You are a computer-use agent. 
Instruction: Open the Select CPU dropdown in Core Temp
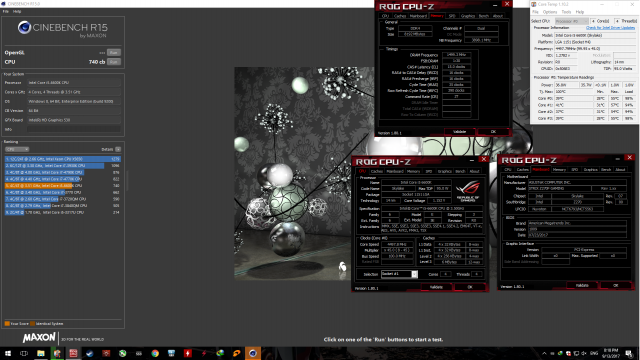571,21
